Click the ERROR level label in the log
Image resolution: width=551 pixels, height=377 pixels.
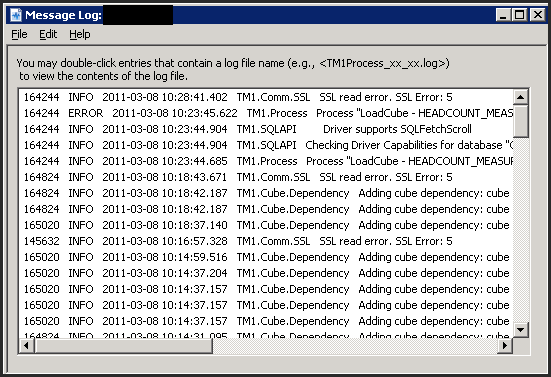coord(85,113)
